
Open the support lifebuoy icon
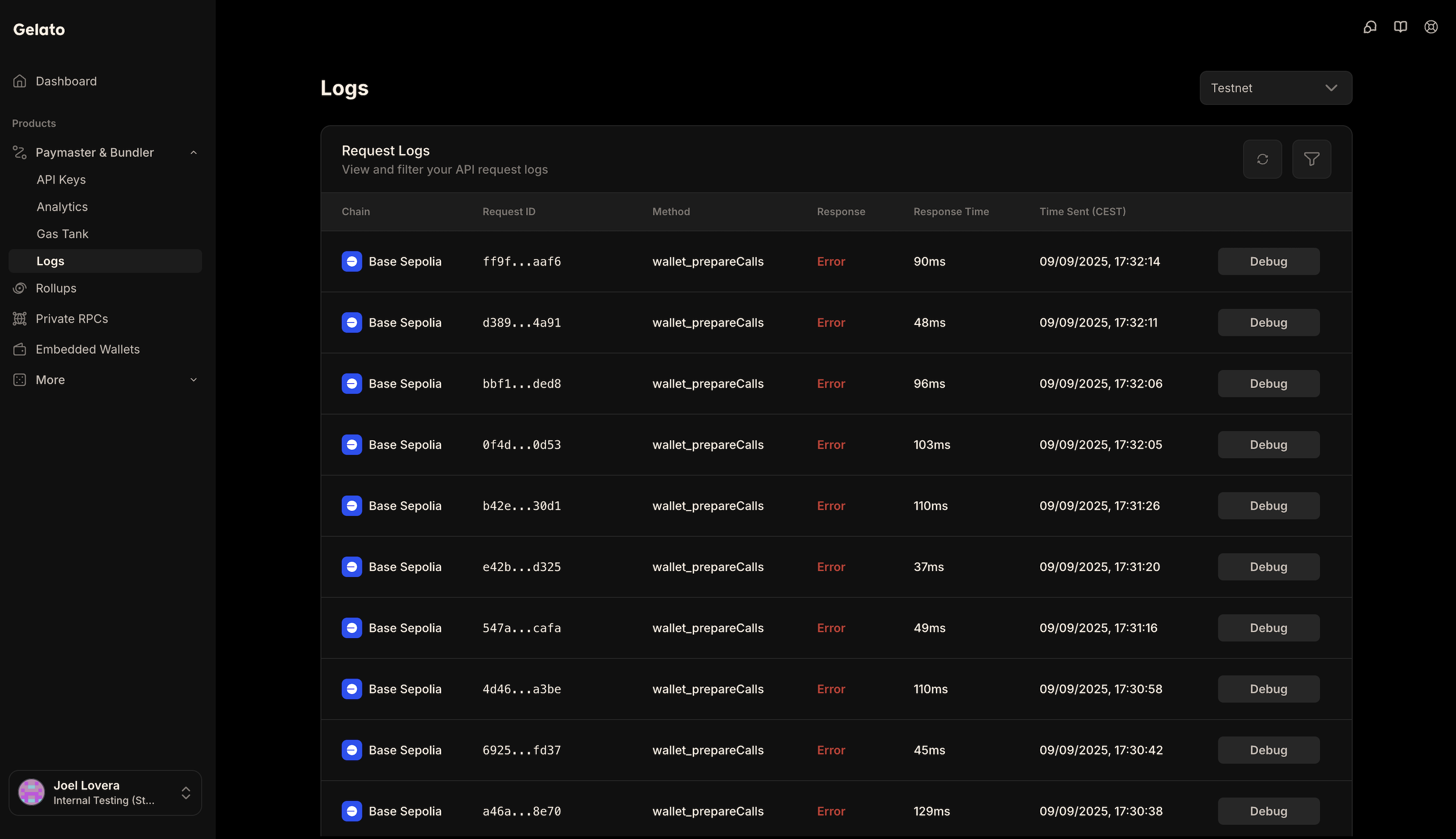pyautogui.click(x=1431, y=27)
